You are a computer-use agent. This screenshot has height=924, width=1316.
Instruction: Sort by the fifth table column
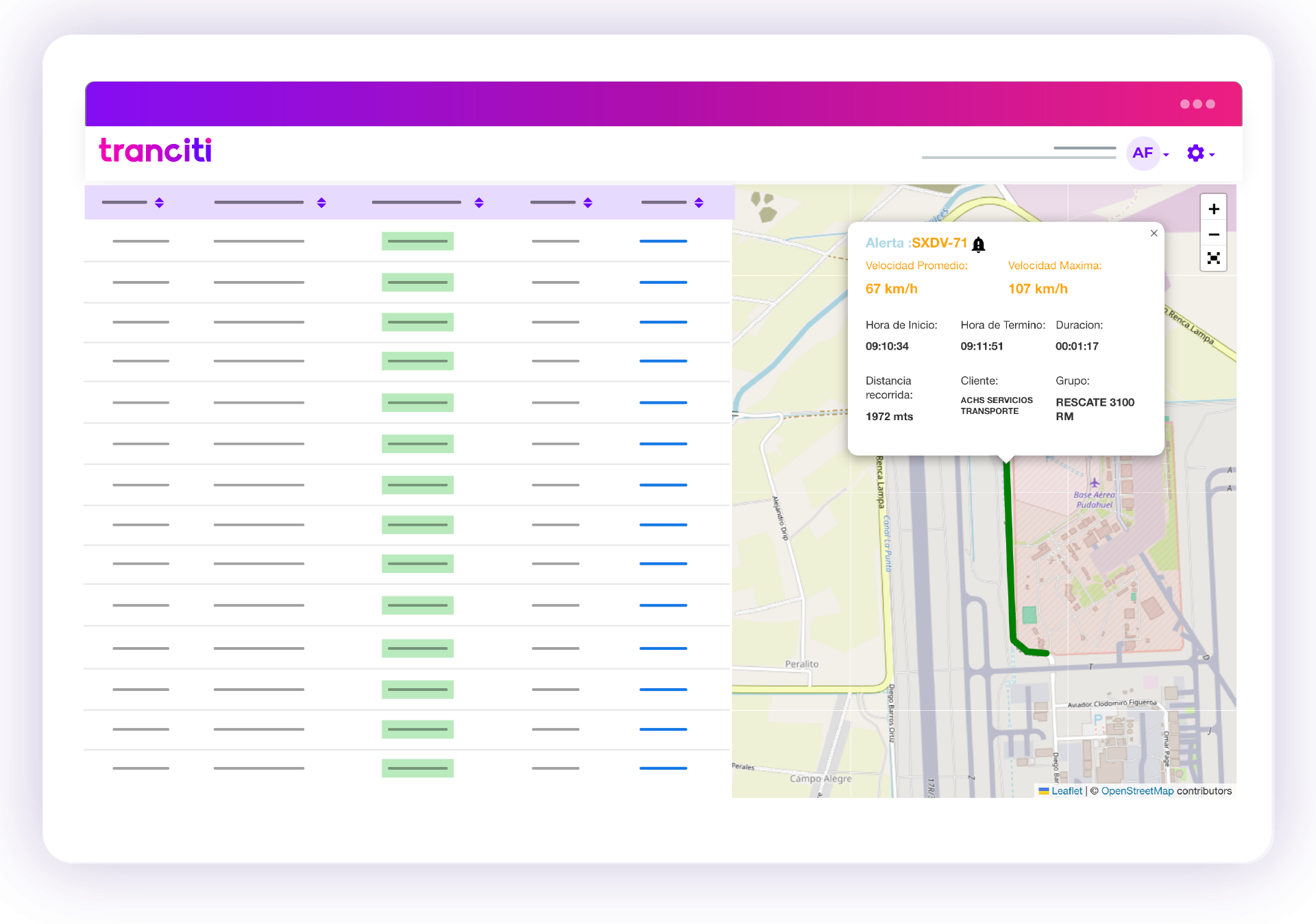(x=698, y=202)
